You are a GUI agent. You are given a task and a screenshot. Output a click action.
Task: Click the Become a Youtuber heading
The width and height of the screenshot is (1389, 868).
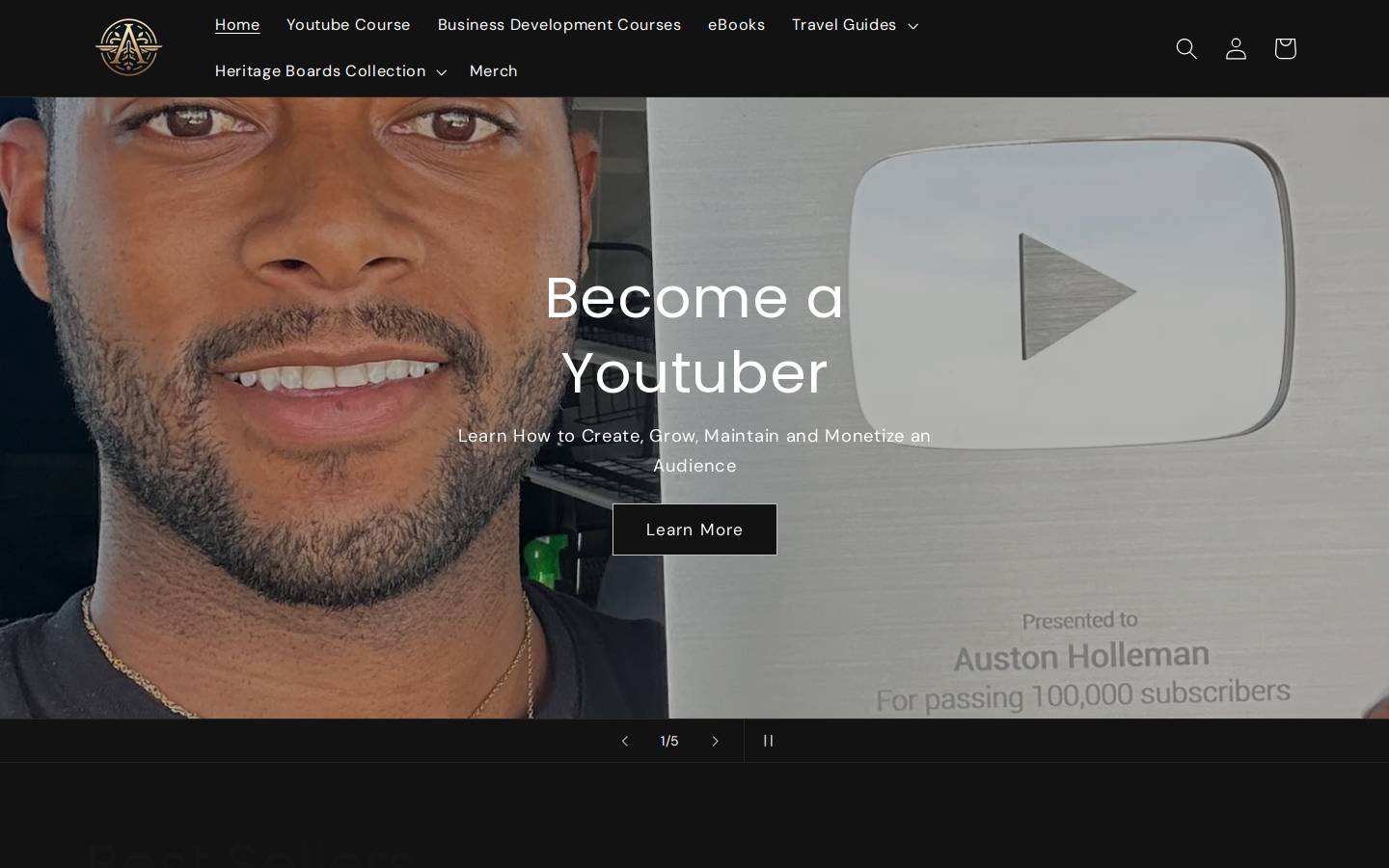tap(694, 335)
